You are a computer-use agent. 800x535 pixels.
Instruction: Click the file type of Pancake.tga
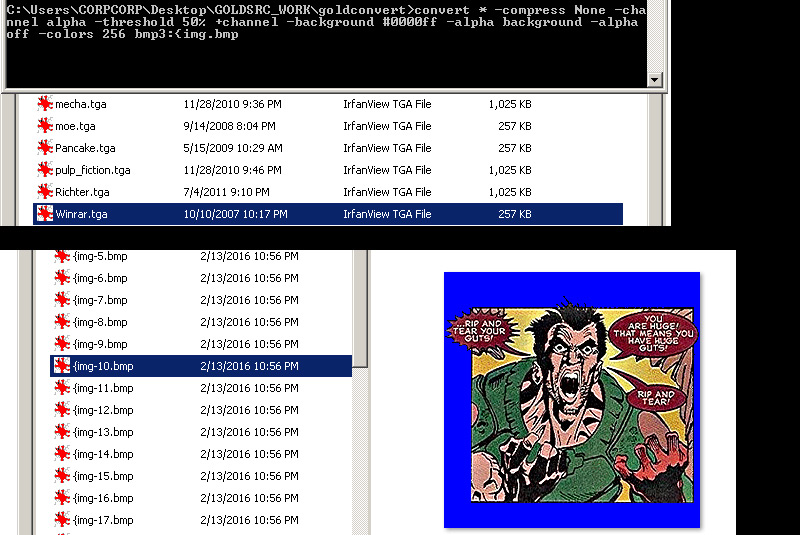(387, 148)
